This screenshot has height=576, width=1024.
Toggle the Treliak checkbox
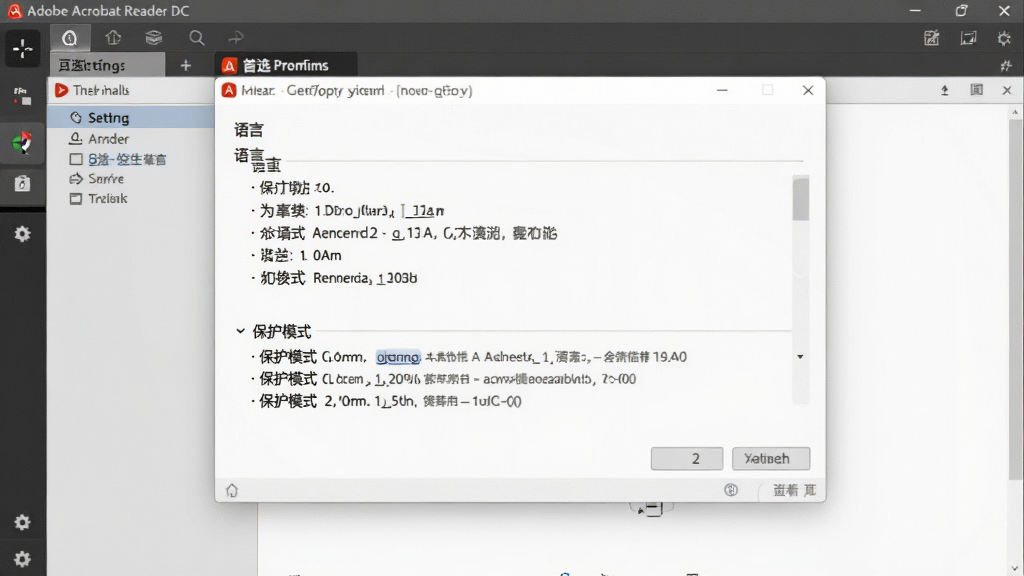point(76,199)
